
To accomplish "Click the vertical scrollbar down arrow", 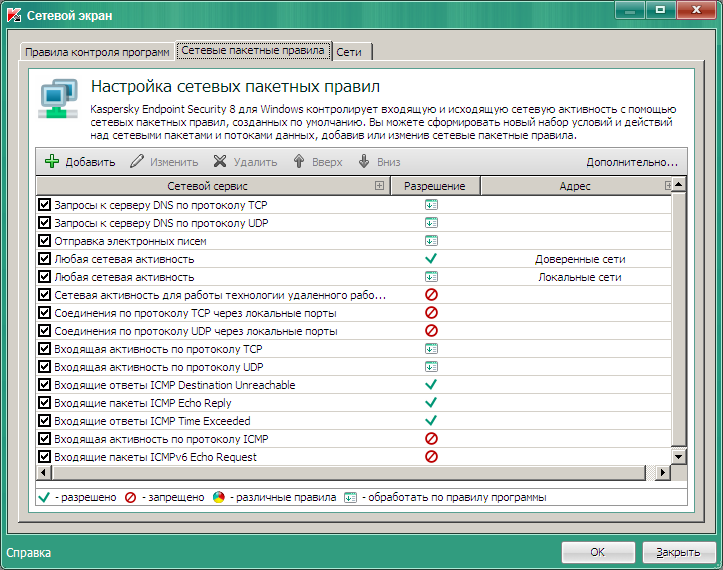I will click(679, 457).
